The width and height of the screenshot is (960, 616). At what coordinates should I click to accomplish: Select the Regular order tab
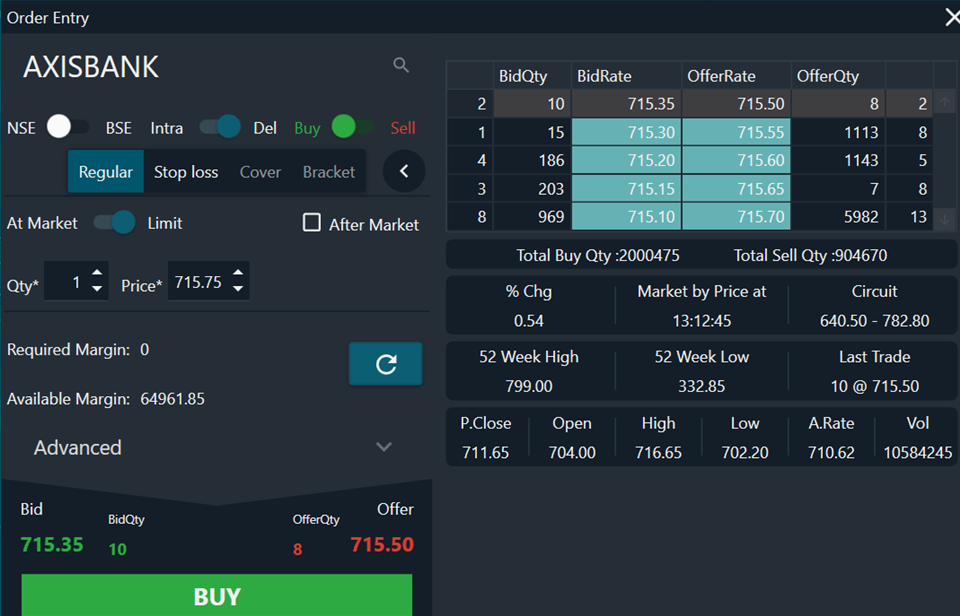105,171
